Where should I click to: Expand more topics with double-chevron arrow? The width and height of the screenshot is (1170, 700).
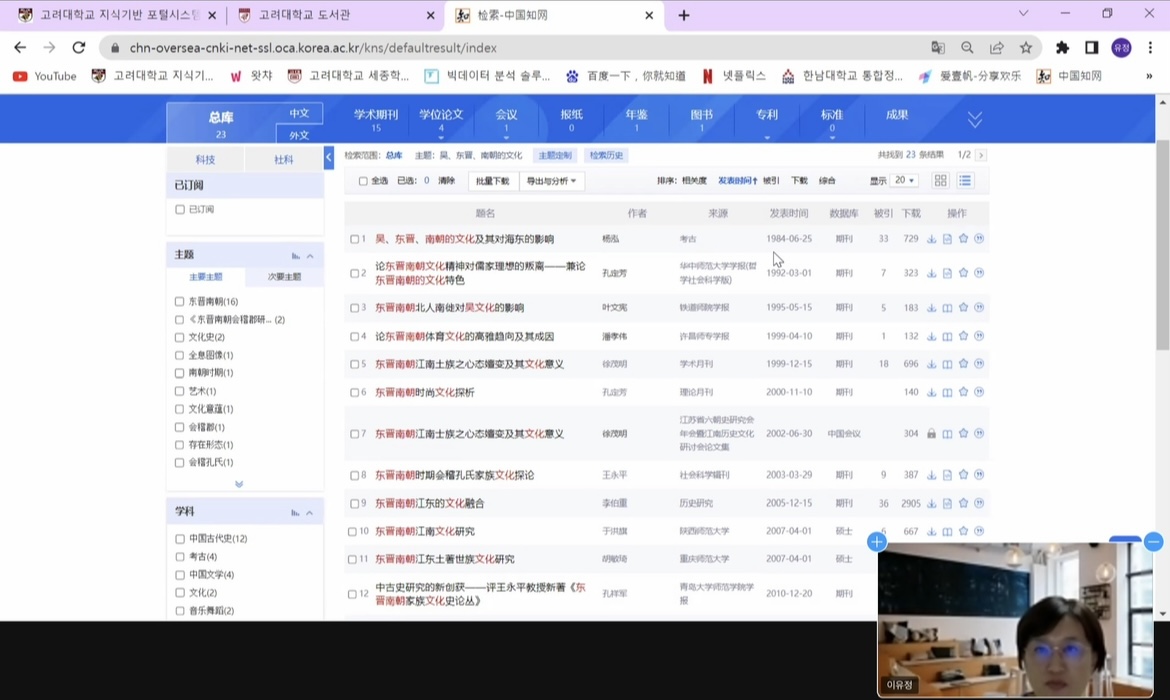coord(239,484)
